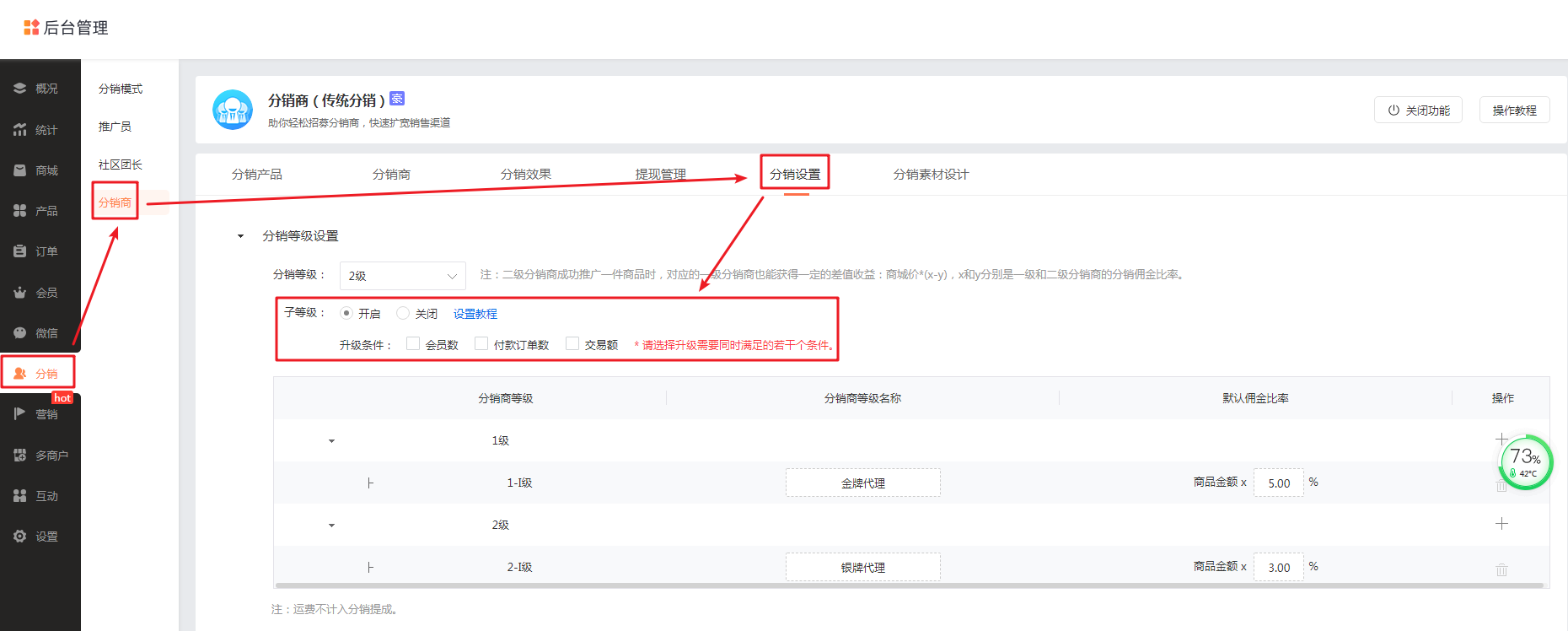Image resolution: width=1568 pixels, height=631 pixels.
Task: Switch to the 提现管理 tab
Action: coord(660,175)
